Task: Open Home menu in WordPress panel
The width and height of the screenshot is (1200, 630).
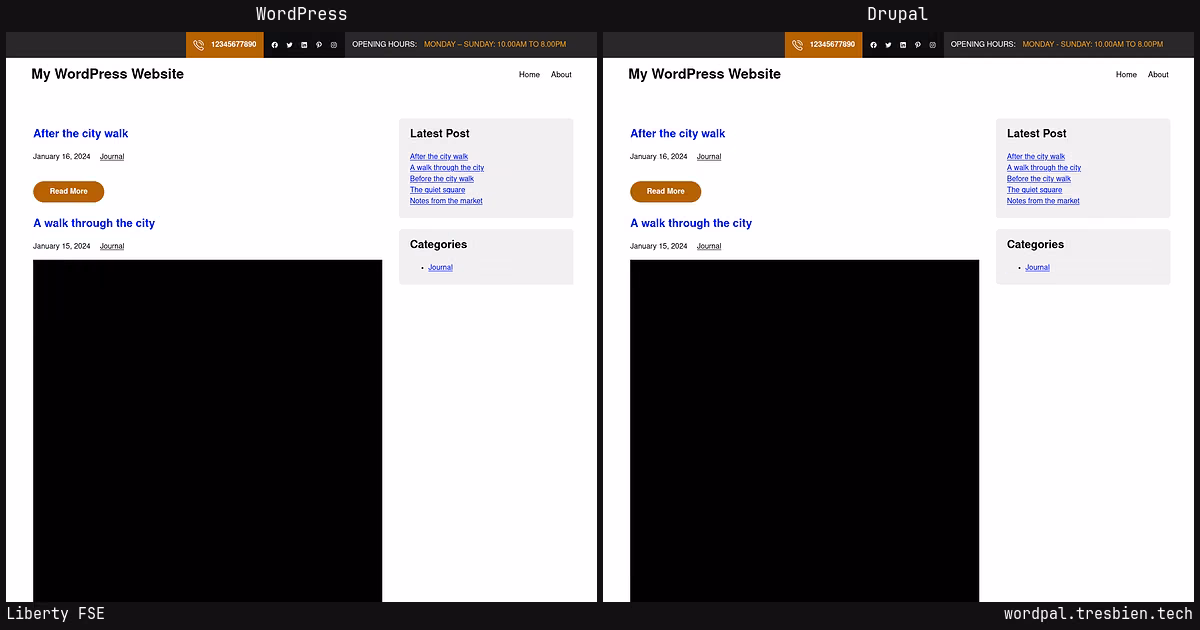Action: 529,75
